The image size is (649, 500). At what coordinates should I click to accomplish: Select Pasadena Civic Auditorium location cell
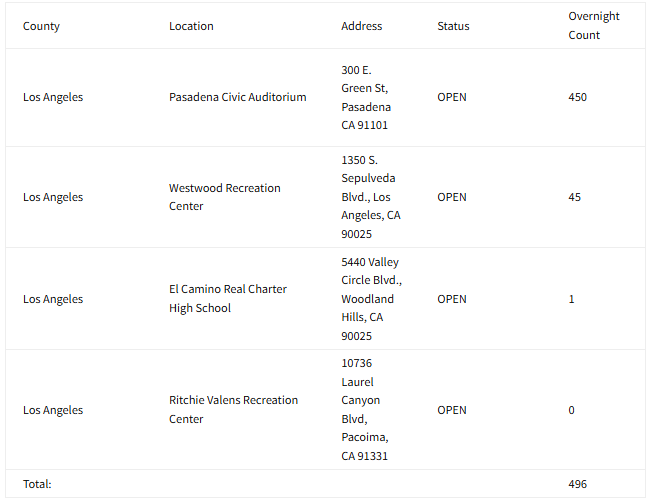point(238,97)
